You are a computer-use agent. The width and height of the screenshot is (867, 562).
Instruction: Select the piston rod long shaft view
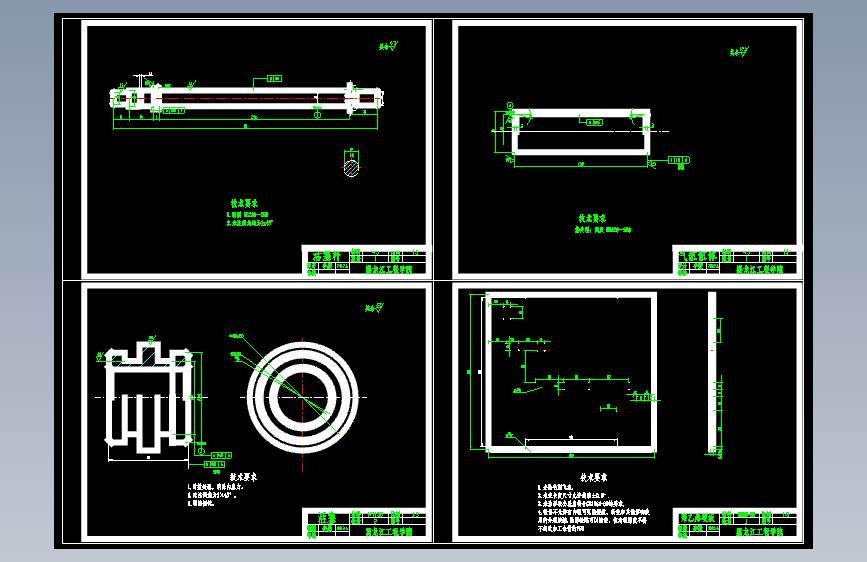point(247,98)
